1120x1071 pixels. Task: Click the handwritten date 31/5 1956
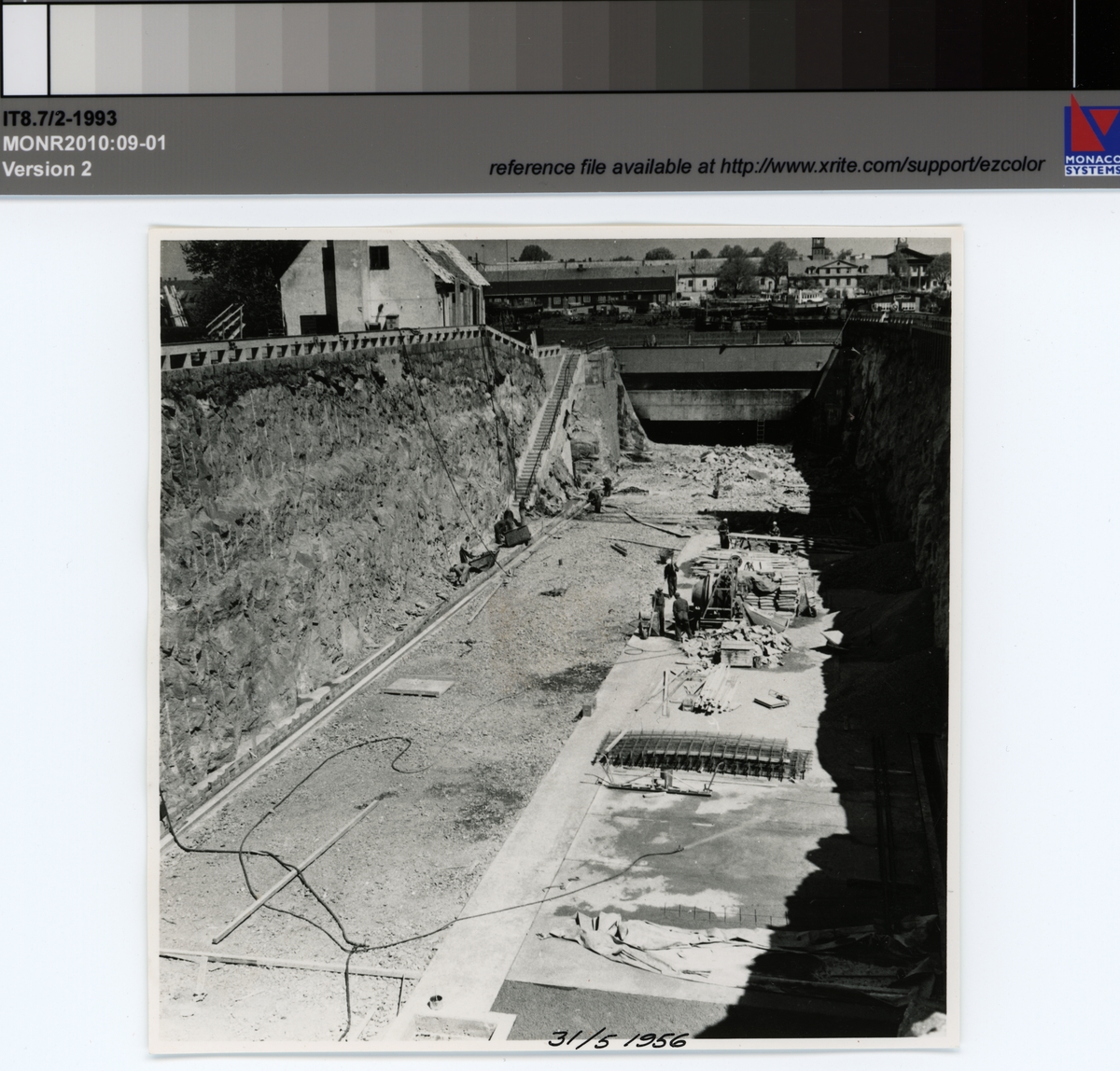coord(618,1039)
